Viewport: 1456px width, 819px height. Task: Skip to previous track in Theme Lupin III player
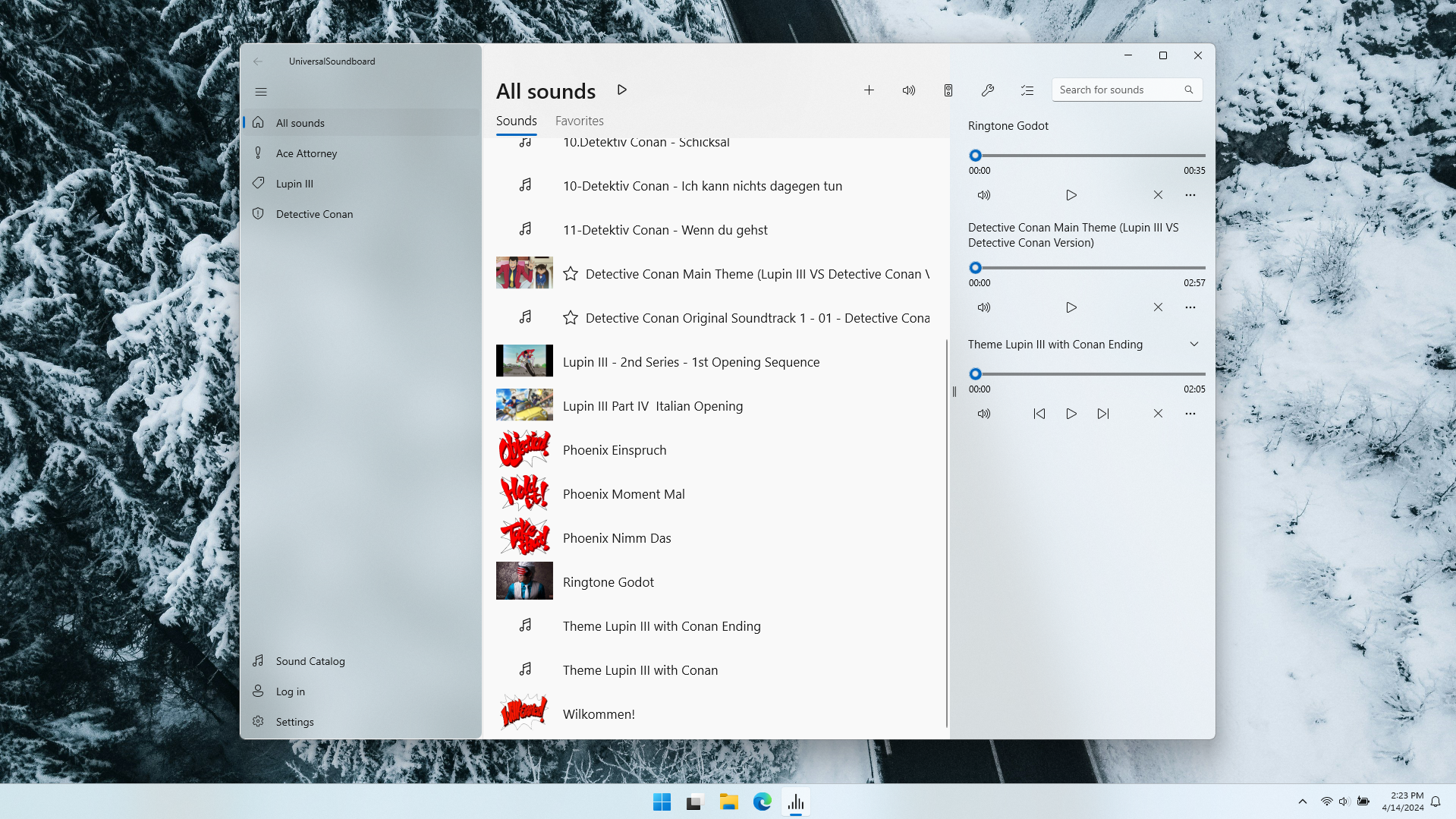point(1039,414)
